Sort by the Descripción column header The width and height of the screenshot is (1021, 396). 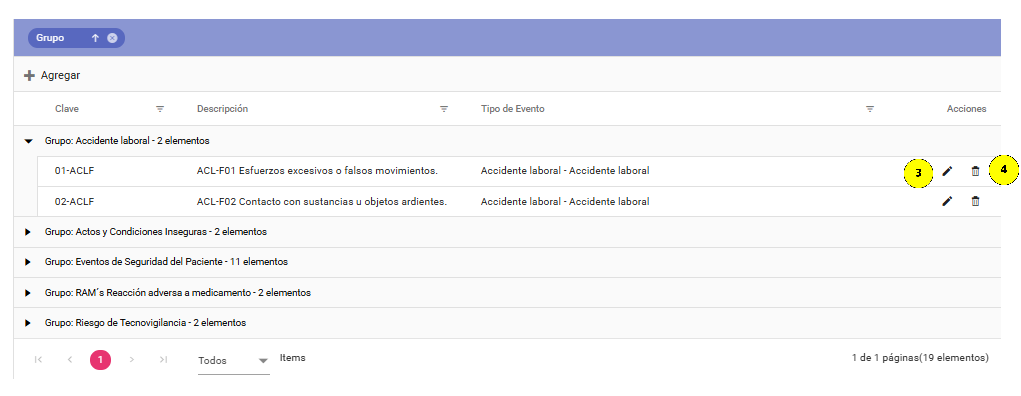pyautogui.click(x=222, y=109)
